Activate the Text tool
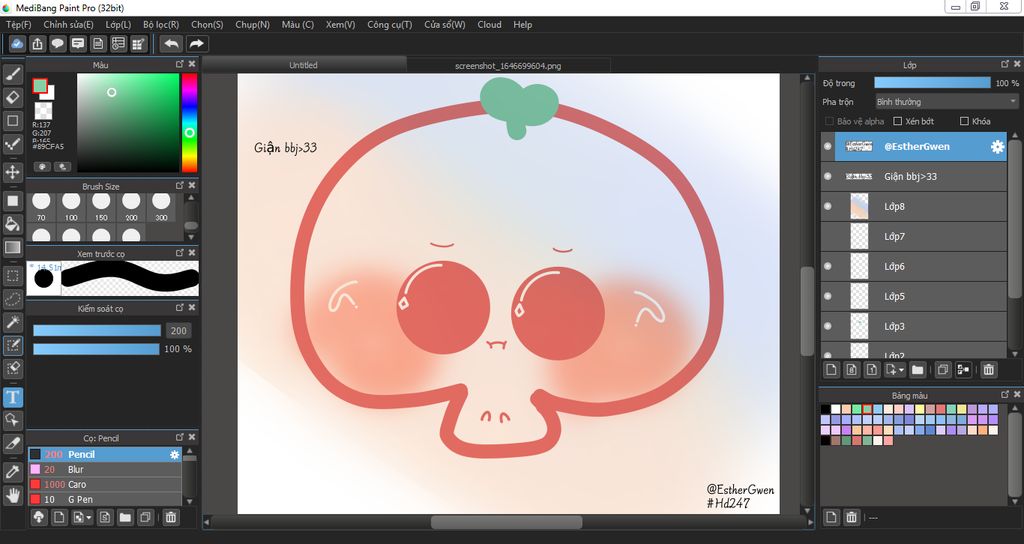Viewport: 1024px width, 544px height. pyautogui.click(x=12, y=397)
